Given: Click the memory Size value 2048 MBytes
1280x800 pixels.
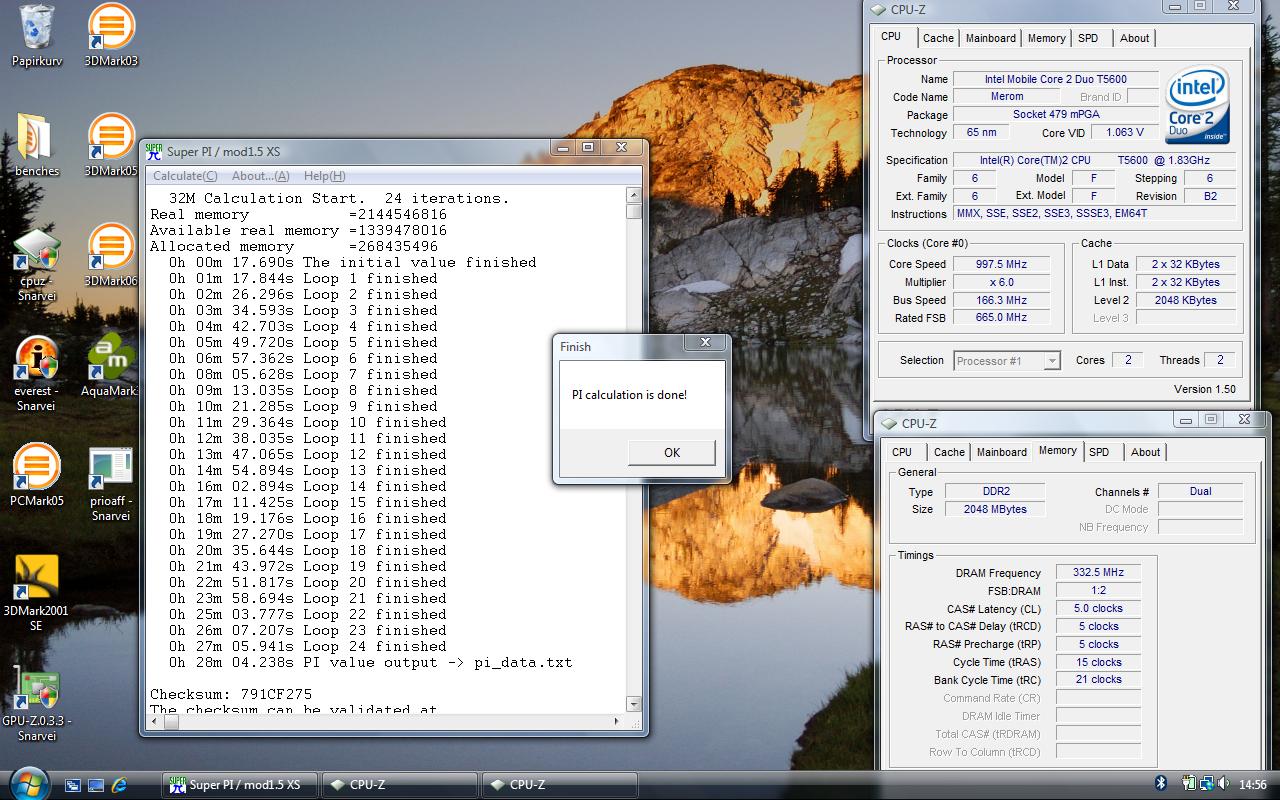Looking at the screenshot, I should click(994, 509).
